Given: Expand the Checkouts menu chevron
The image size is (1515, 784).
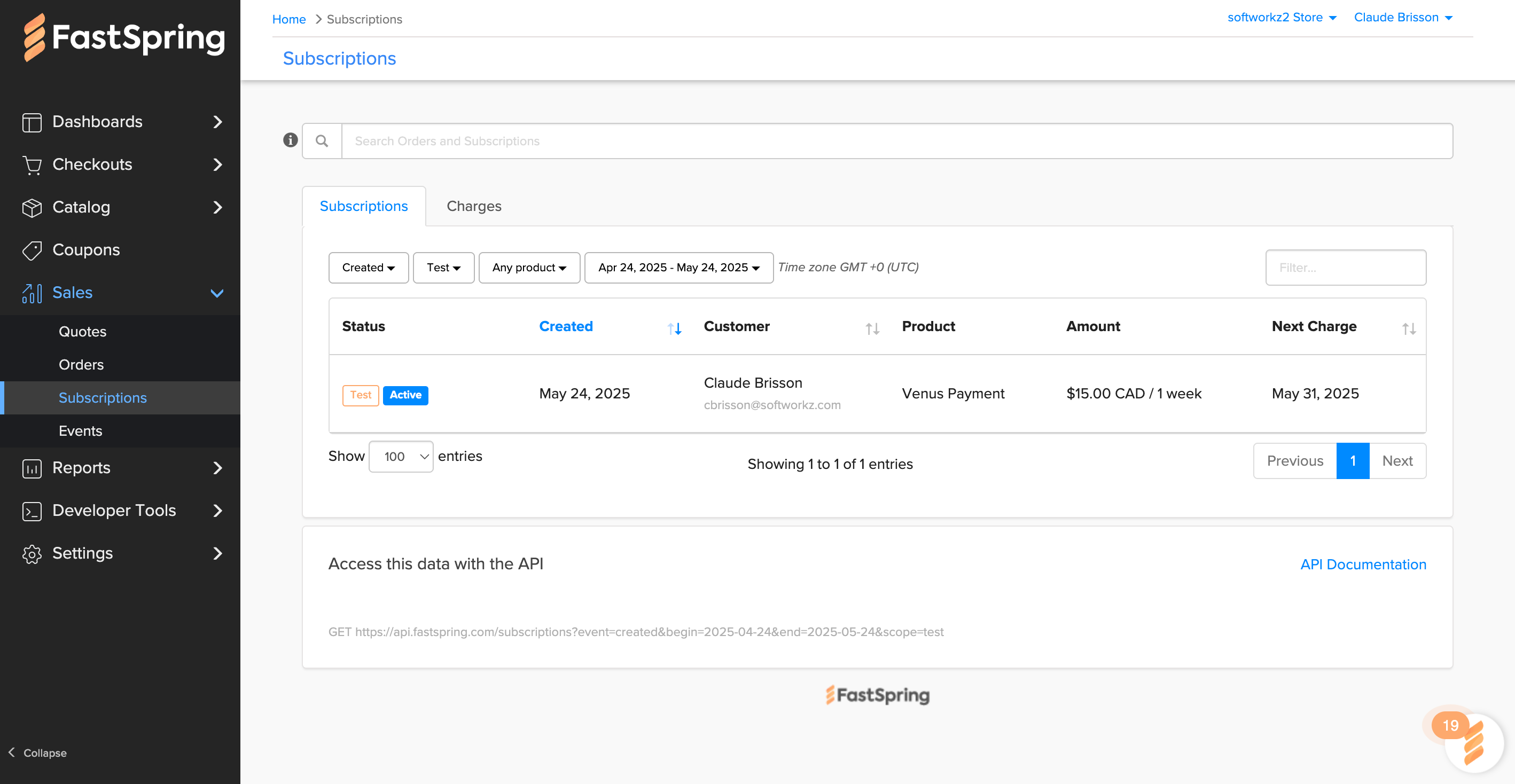Looking at the screenshot, I should (x=217, y=164).
